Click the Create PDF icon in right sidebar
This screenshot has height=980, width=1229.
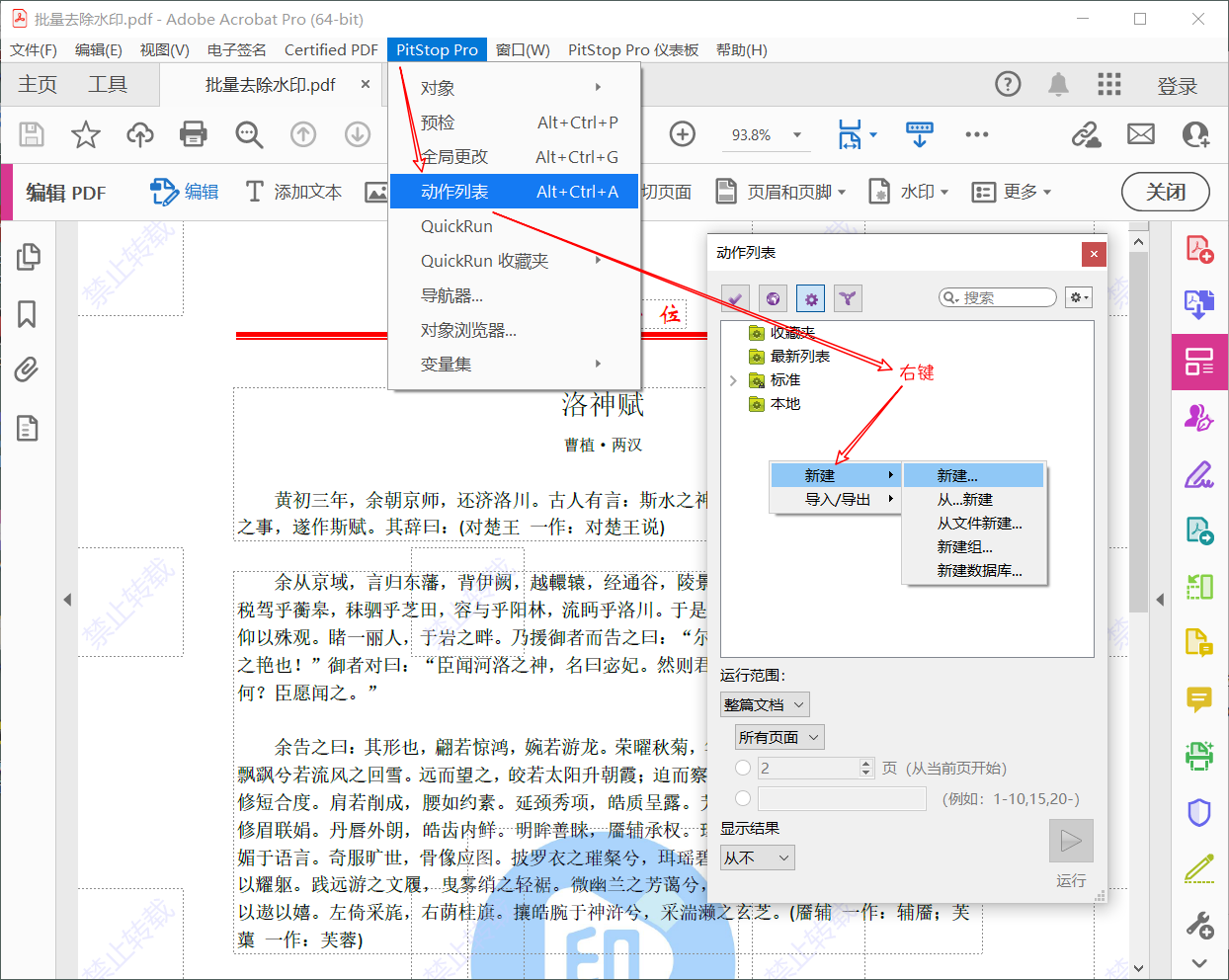pyautogui.click(x=1199, y=249)
